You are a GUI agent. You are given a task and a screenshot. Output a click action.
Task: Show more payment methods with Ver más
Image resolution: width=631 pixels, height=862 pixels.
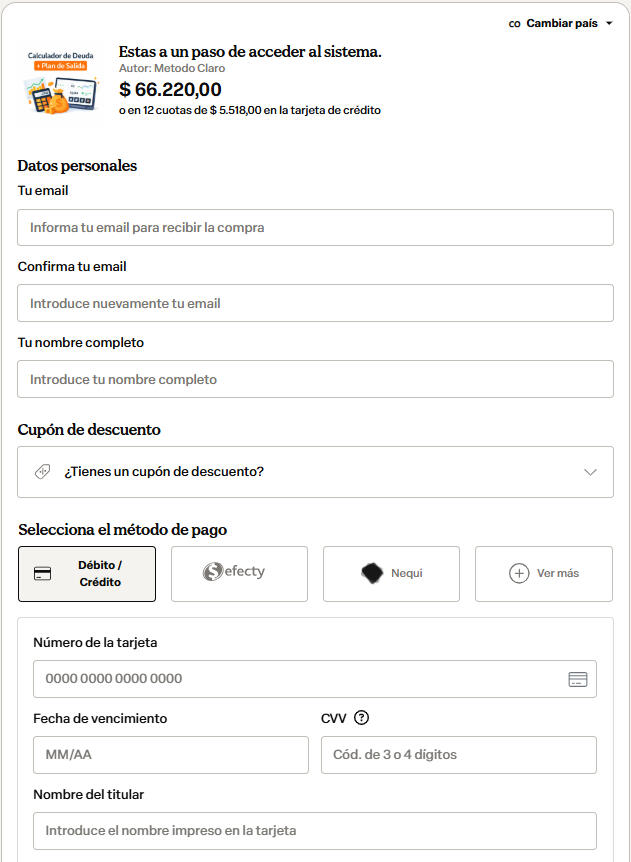(543, 574)
